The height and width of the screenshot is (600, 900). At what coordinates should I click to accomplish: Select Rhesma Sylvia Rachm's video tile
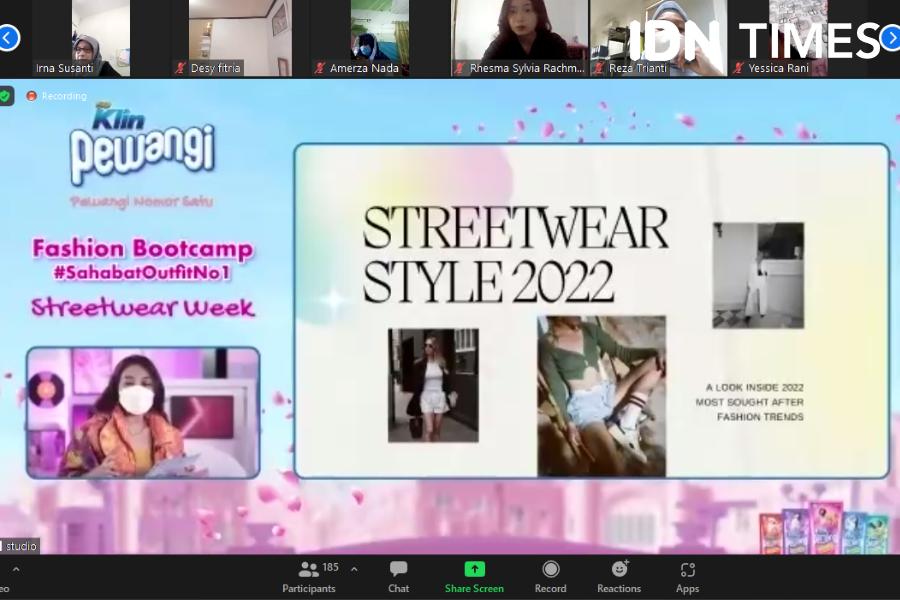(x=519, y=38)
